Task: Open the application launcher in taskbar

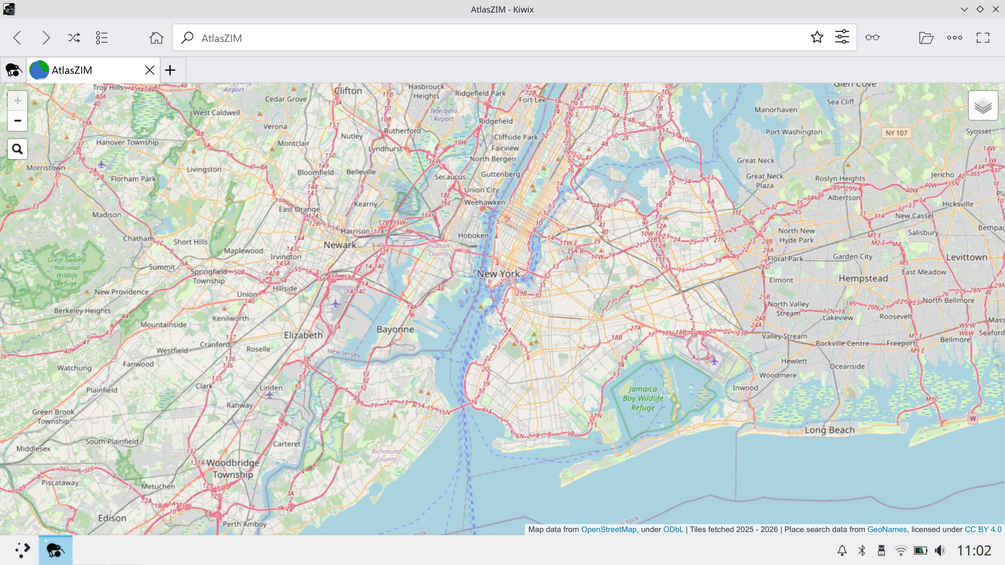Action: pos(22,550)
